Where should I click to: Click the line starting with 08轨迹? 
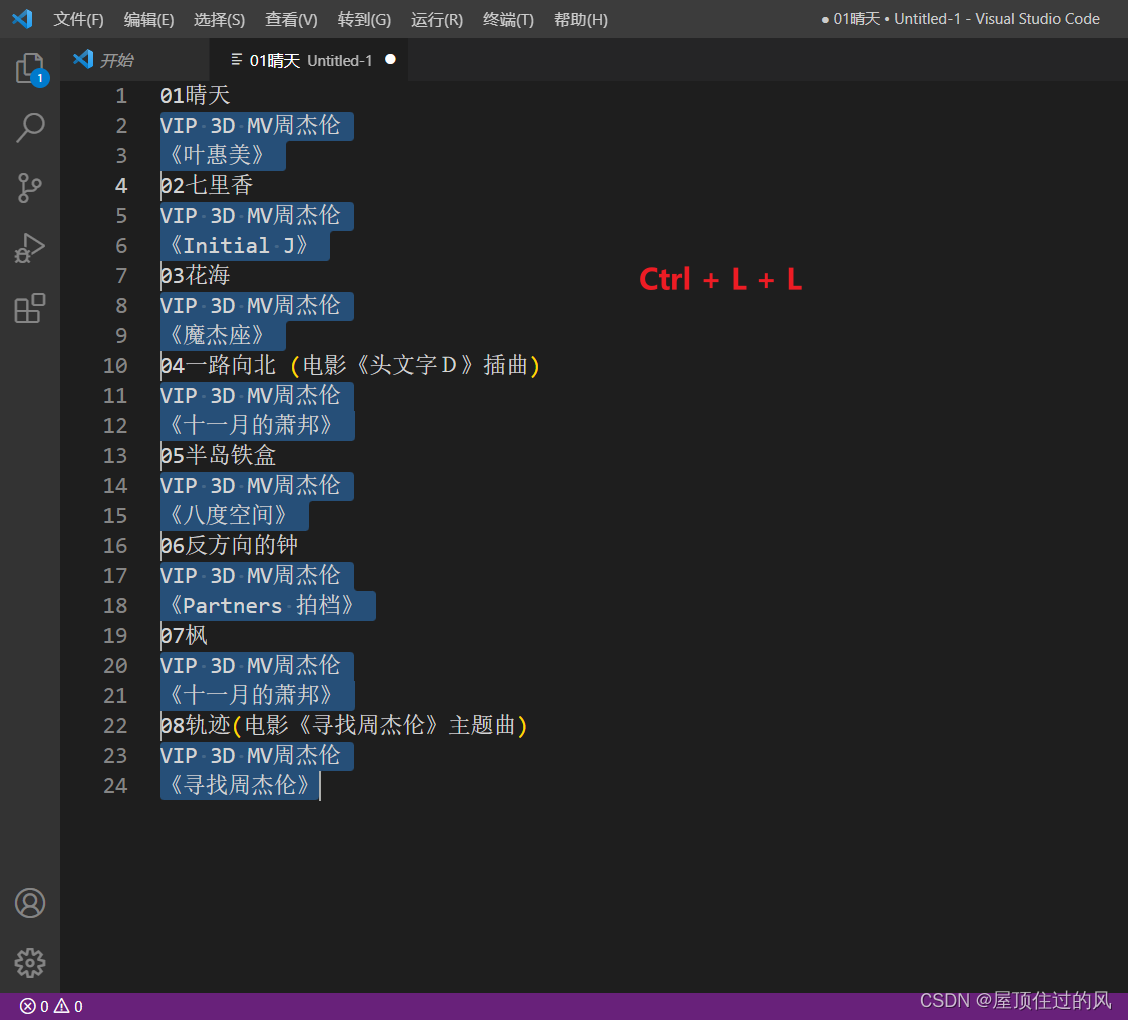[344, 725]
